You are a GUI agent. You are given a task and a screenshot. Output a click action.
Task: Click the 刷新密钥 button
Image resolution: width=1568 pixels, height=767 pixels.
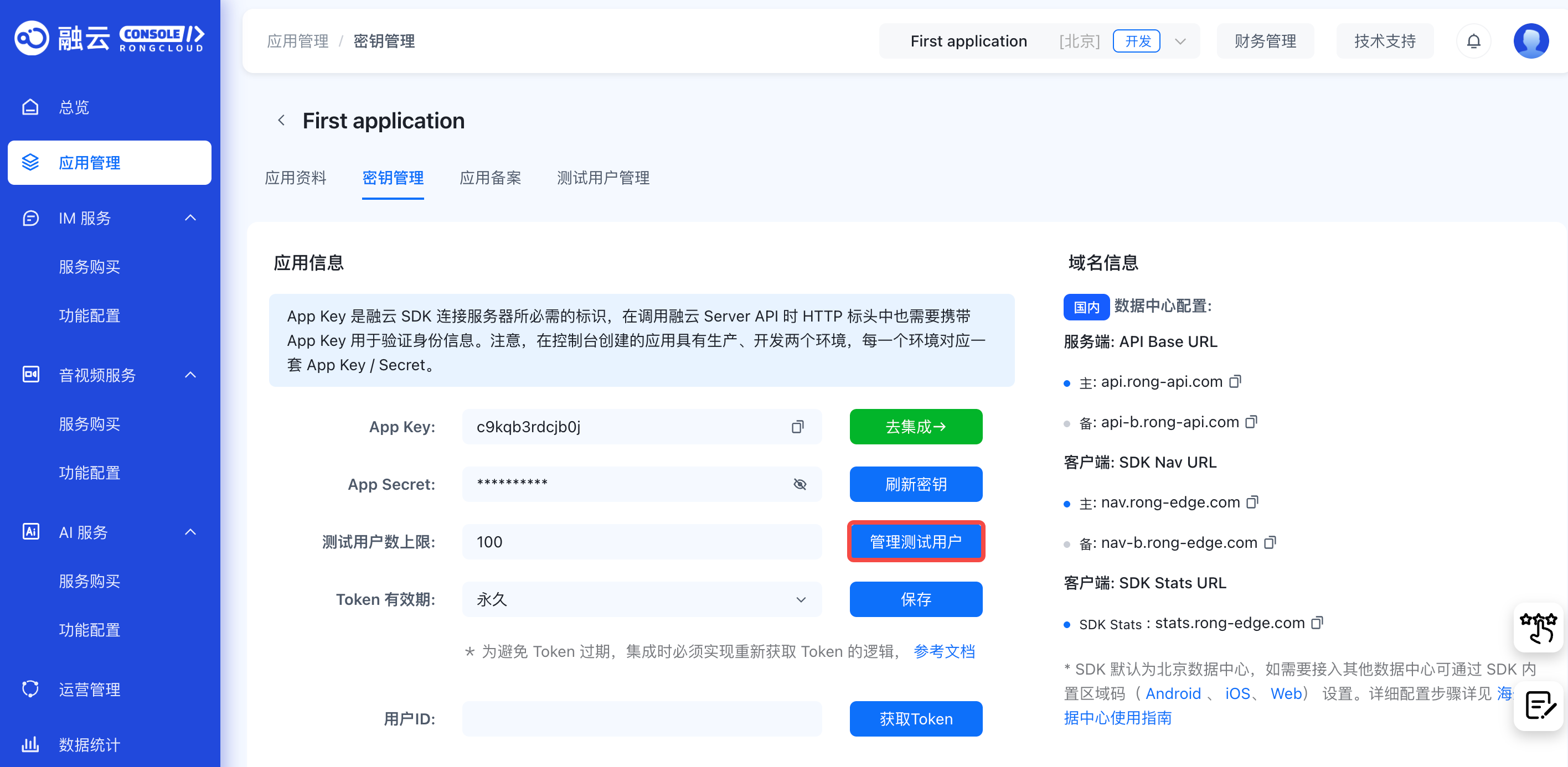(x=915, y=484)
